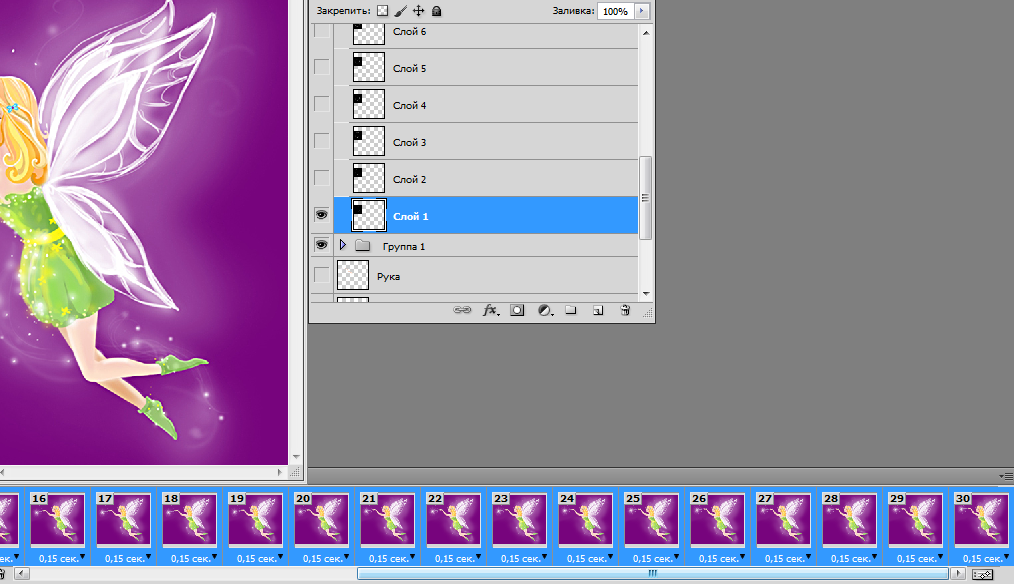This screenshot has width=1014, height=584.
Task: Create a new layer icon
Action: pos(598,310)
